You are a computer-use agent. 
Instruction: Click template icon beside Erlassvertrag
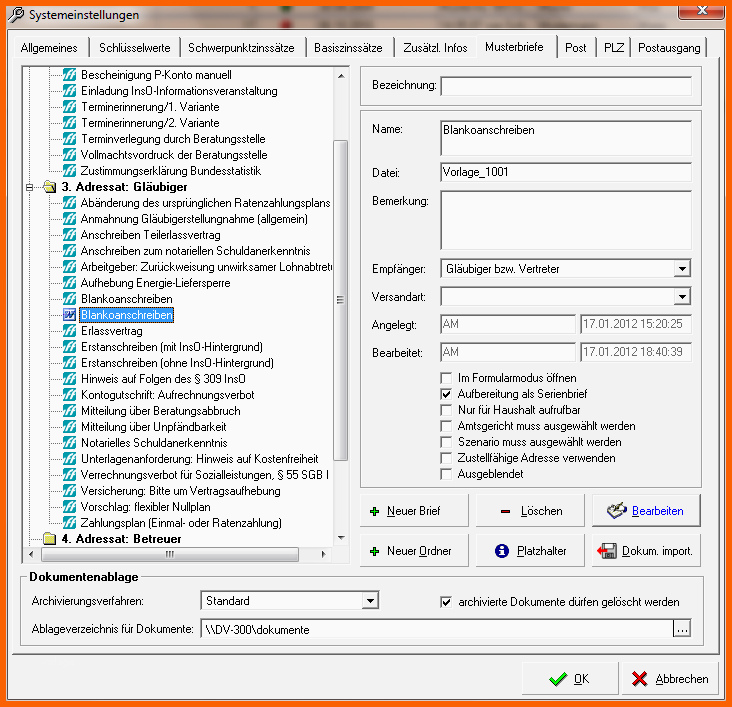click(x=69, y=331)
